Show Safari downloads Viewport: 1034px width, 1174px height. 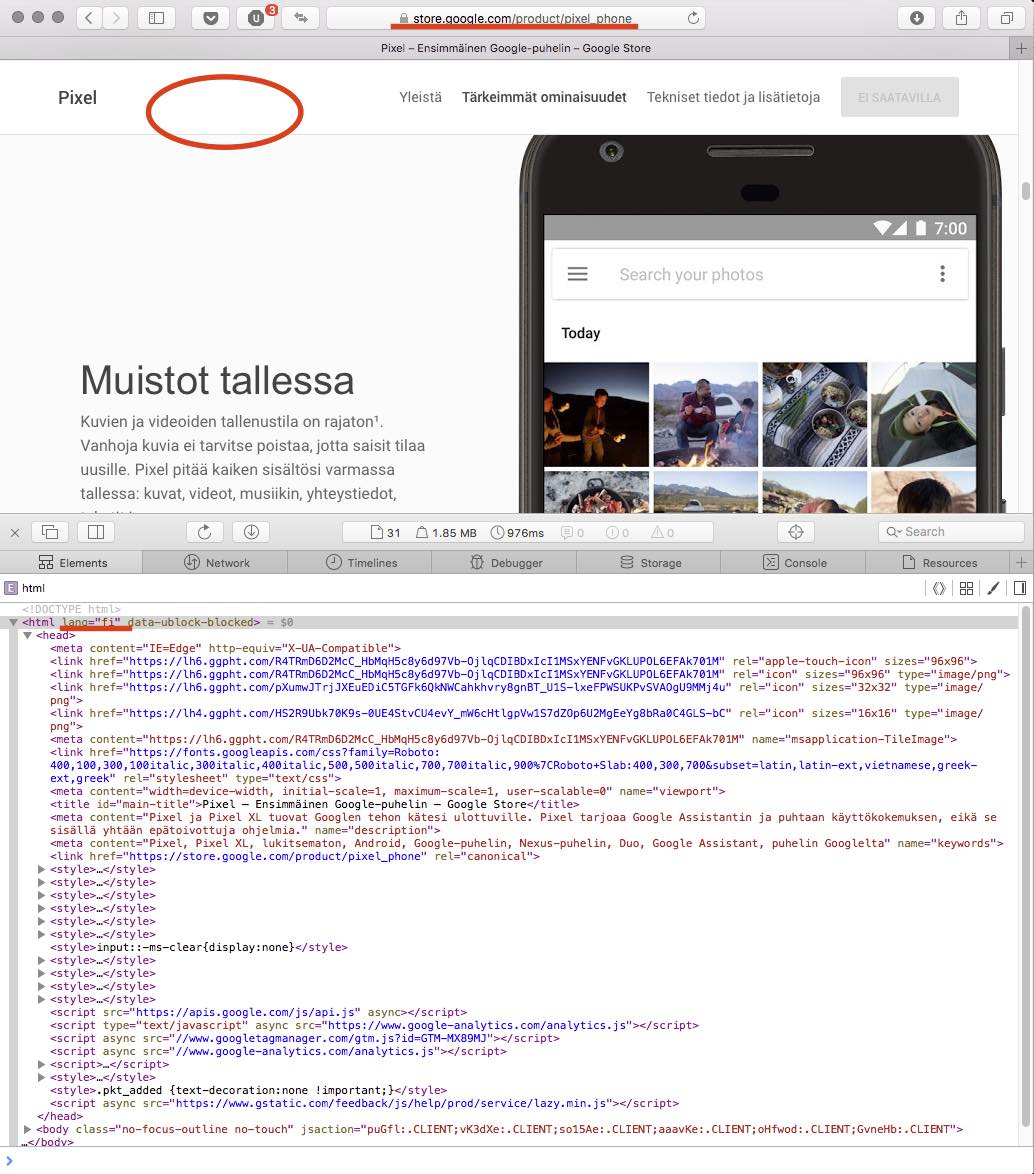(x=916, y=17)
